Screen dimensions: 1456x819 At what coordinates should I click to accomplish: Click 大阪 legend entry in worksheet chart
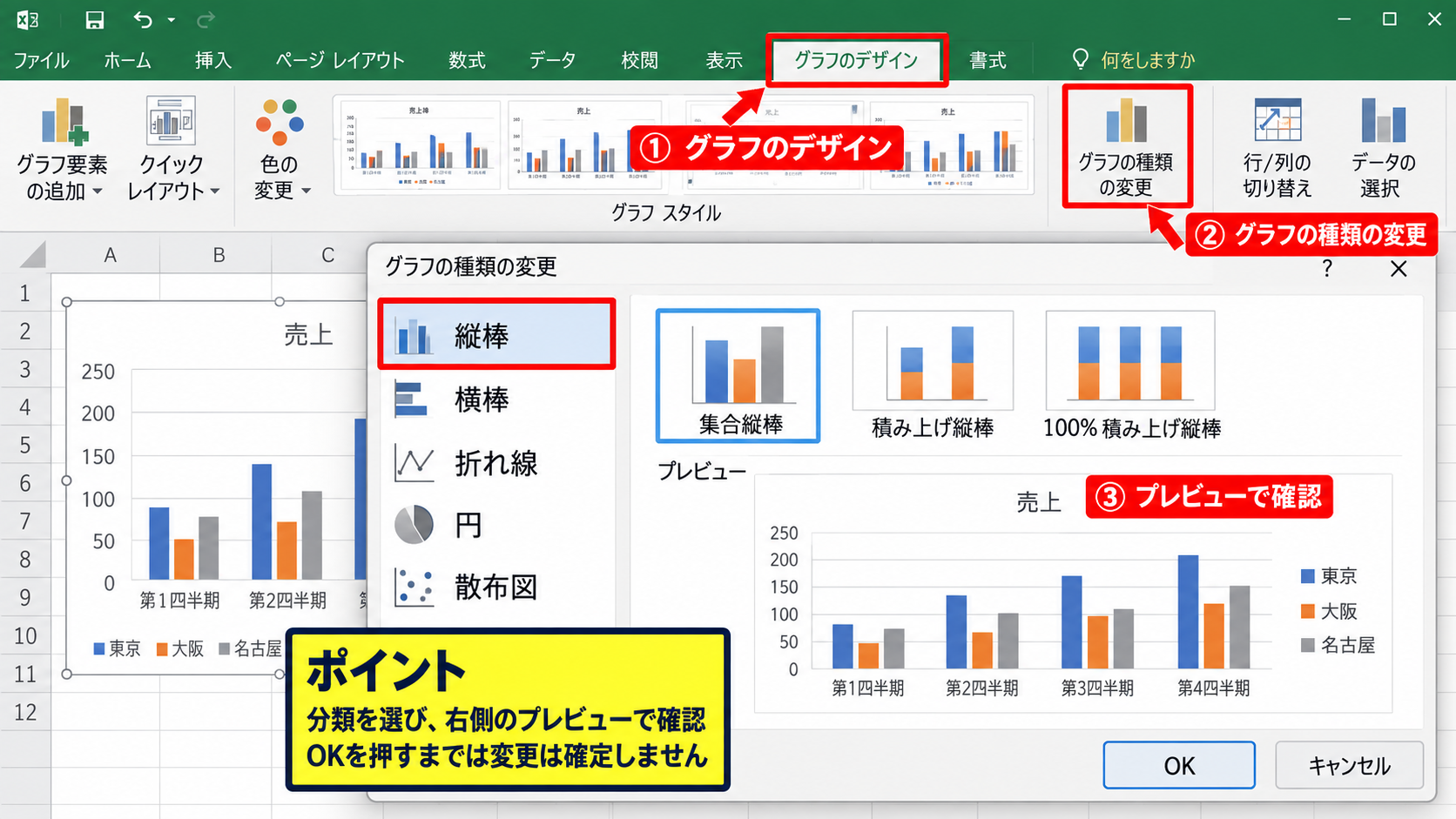click(x=180, y=648)
